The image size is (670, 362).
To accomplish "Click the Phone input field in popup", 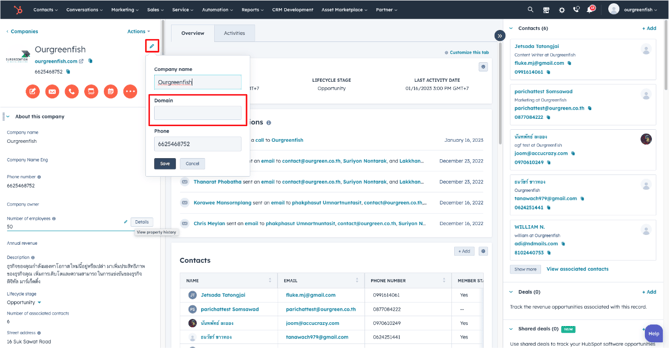I will (197, 144).
